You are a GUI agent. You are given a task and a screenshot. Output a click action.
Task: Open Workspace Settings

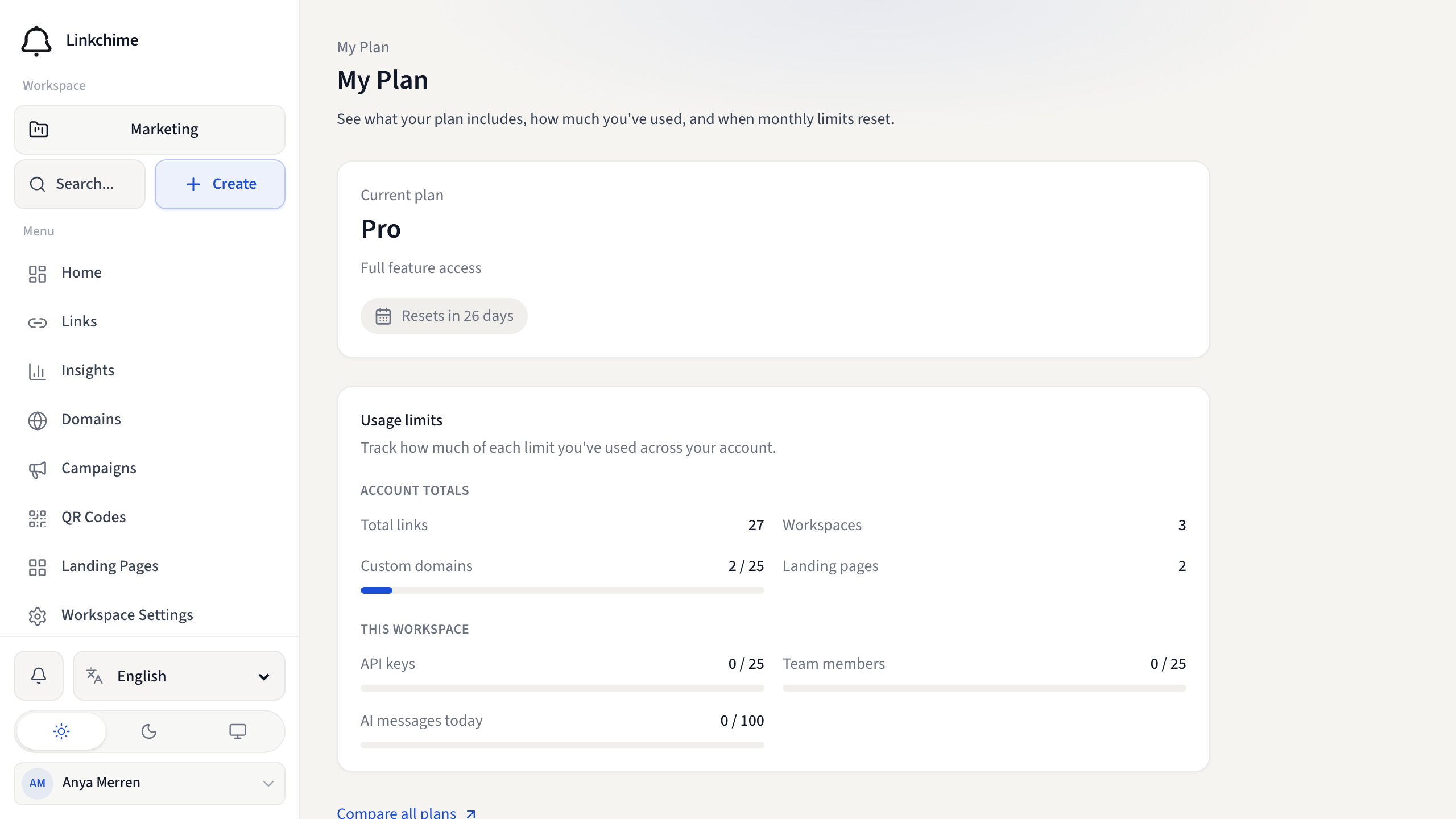pos(150,615)
